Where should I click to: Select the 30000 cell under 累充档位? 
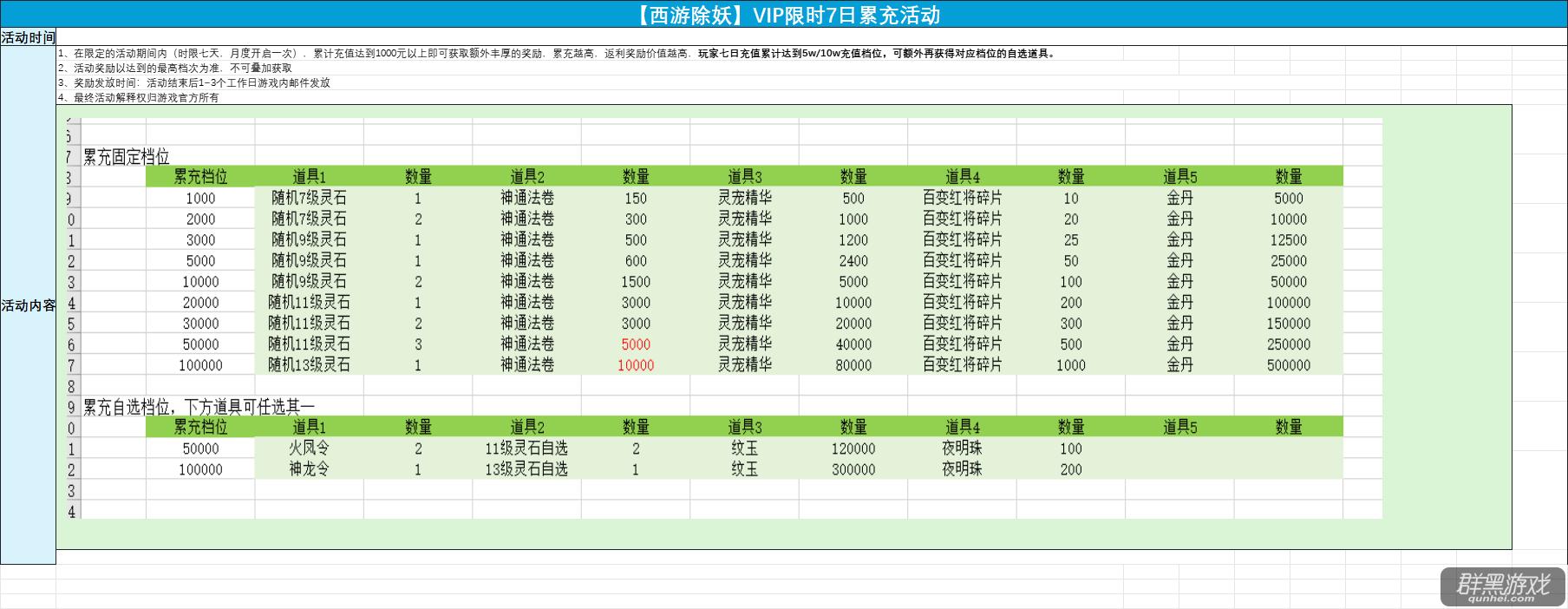[200, 323]
